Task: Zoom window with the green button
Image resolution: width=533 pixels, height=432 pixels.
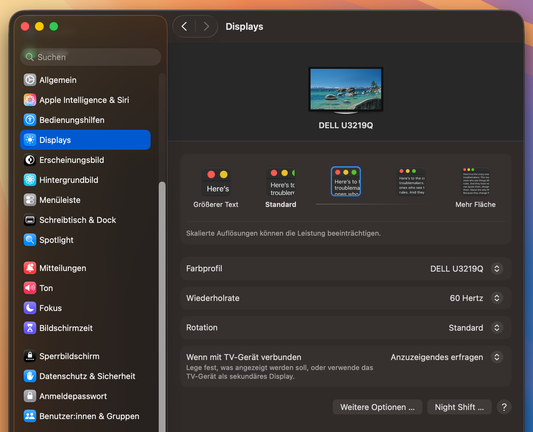Action: point(54,27)
